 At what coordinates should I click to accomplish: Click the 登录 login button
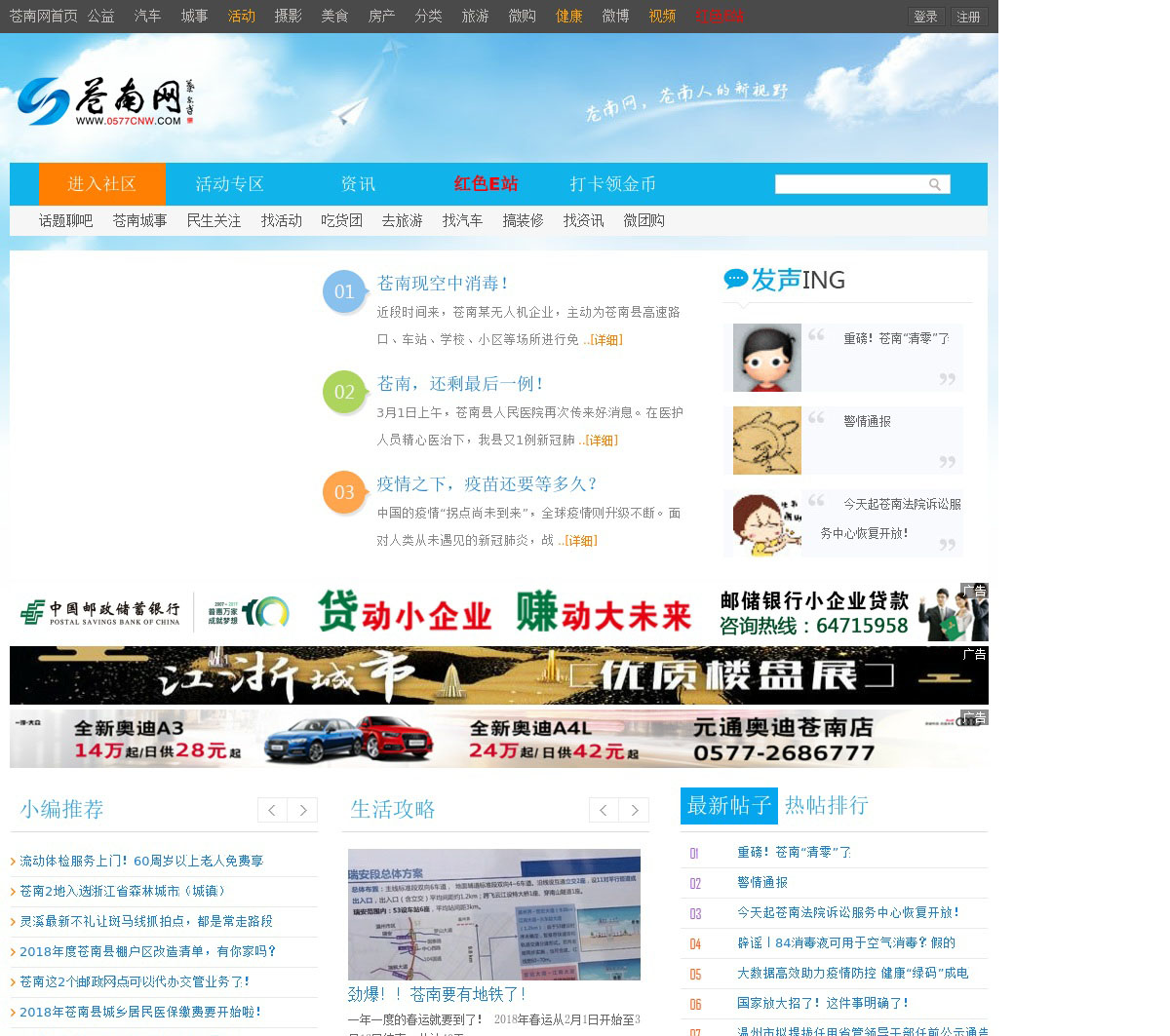pos(925,17)
